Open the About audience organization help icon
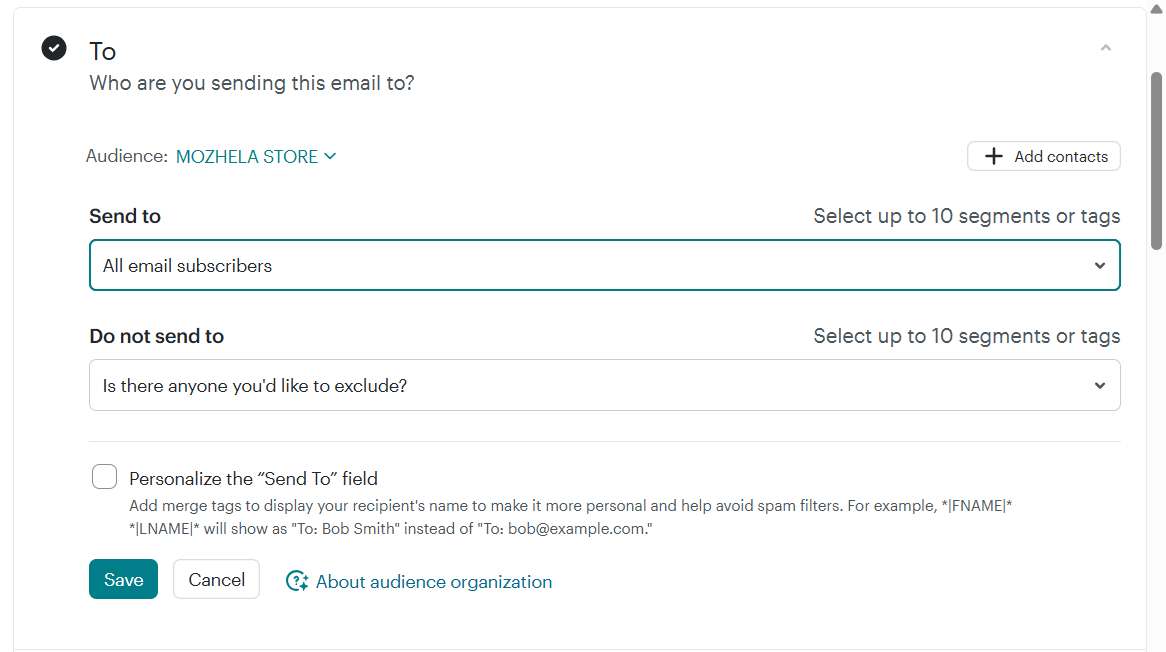The width and height of the screenshot is (1166, 652). pos(296,580)
